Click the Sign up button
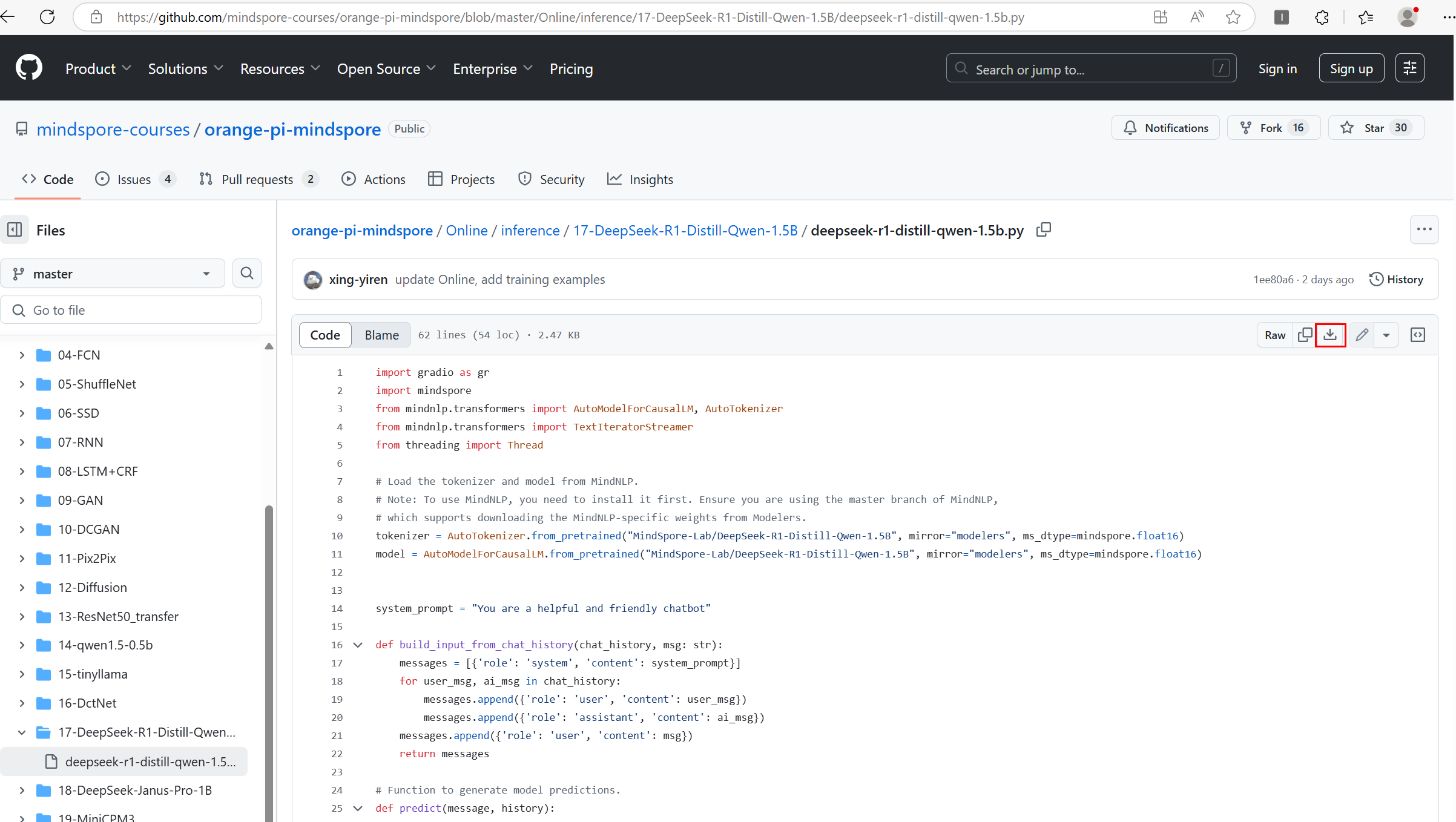 (x=1351, y=68)
